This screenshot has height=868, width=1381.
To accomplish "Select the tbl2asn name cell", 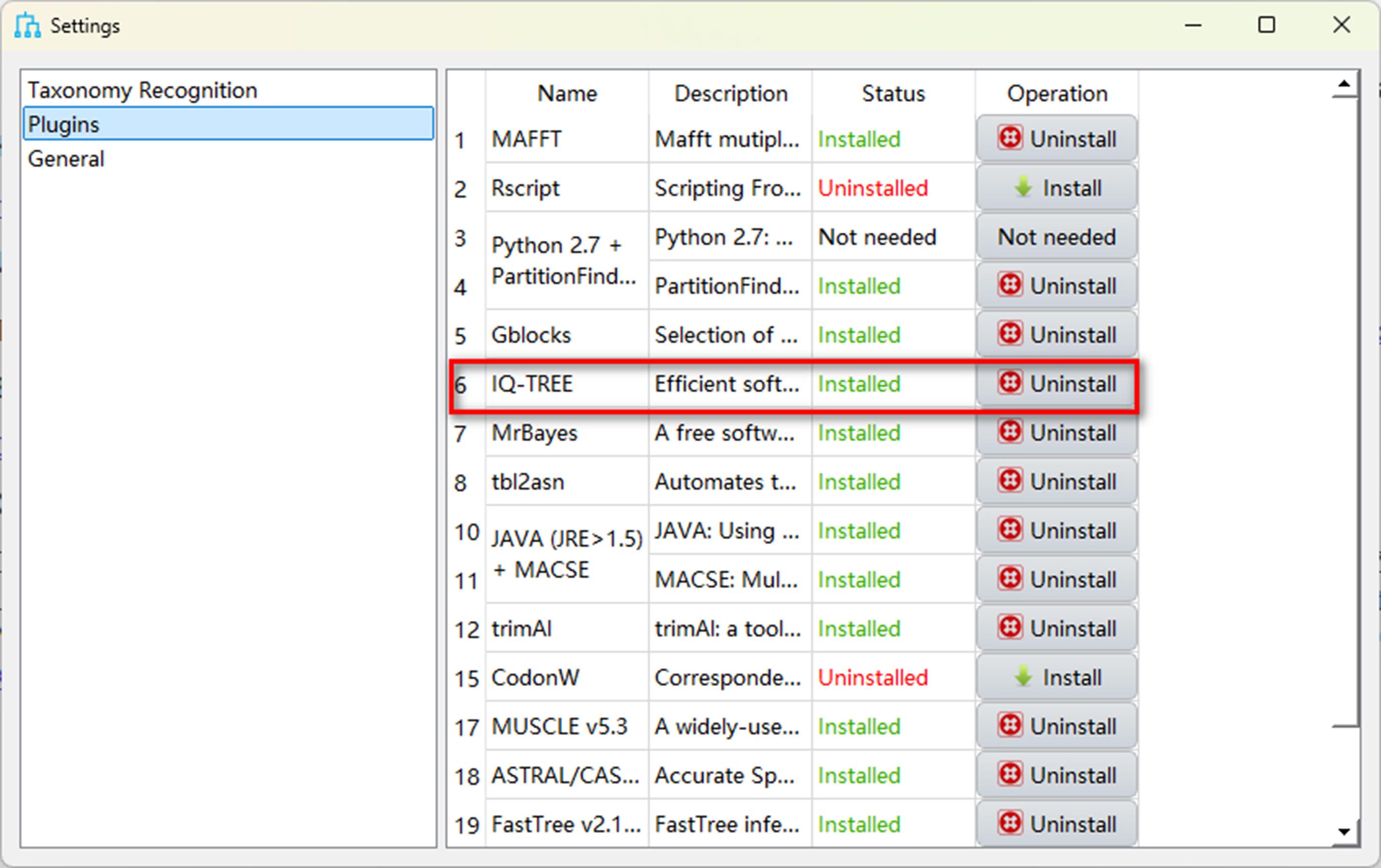I will point(567,481).
